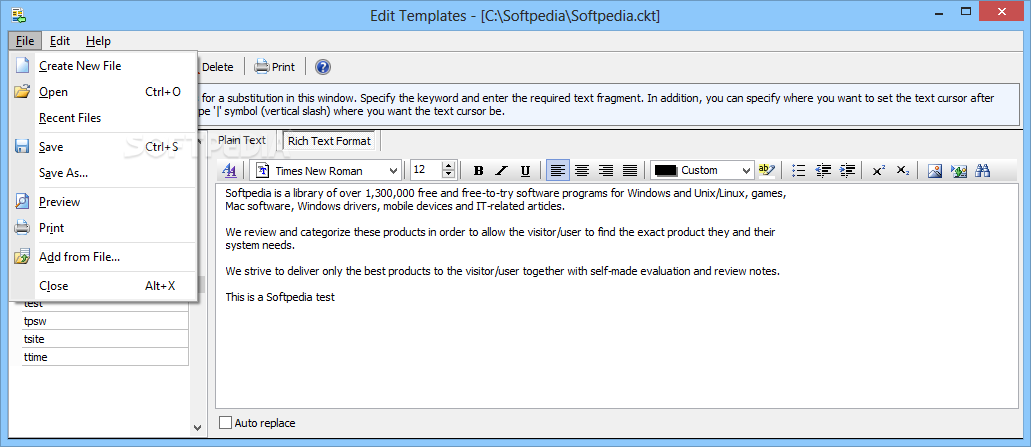Select the ttime keyword row
Screen dimensions: 1031x447
(105, 357)
